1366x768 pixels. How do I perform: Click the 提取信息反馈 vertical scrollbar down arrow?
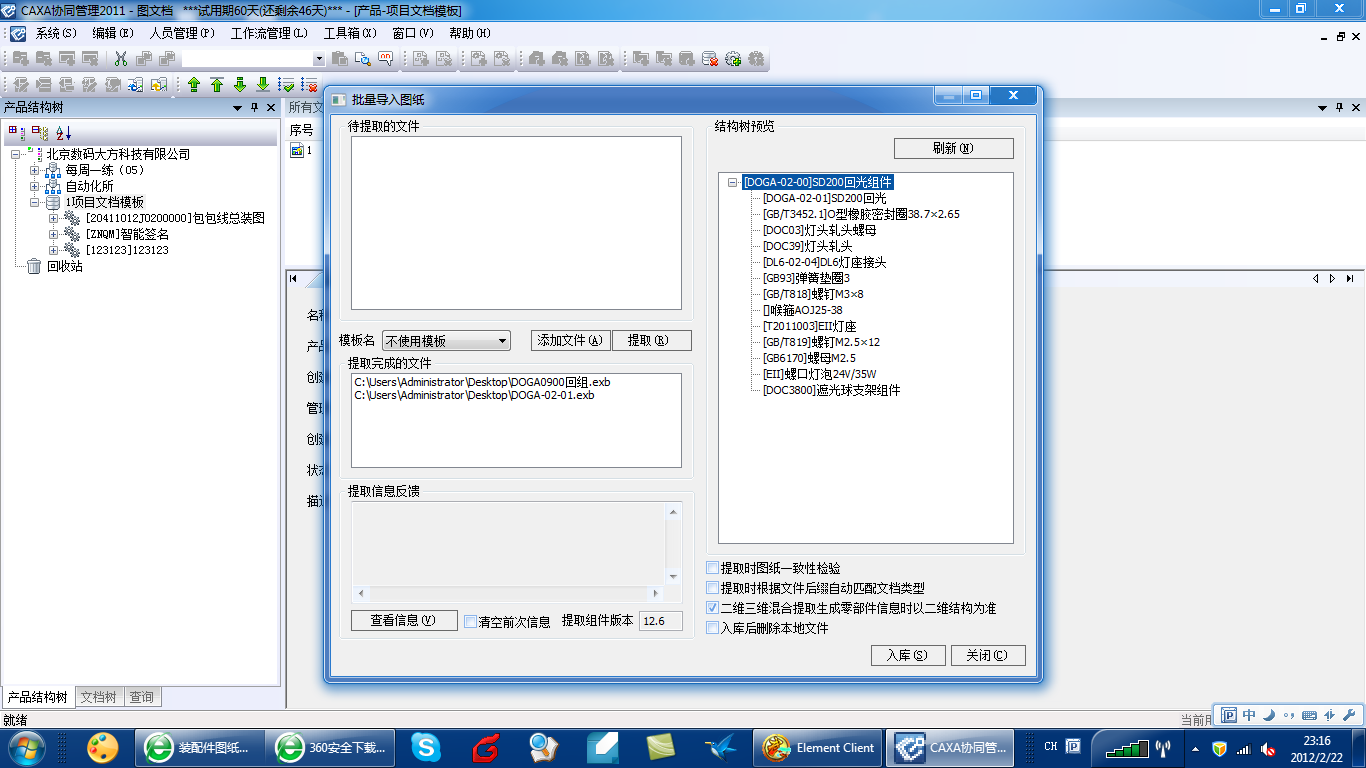tap(673, 577)
